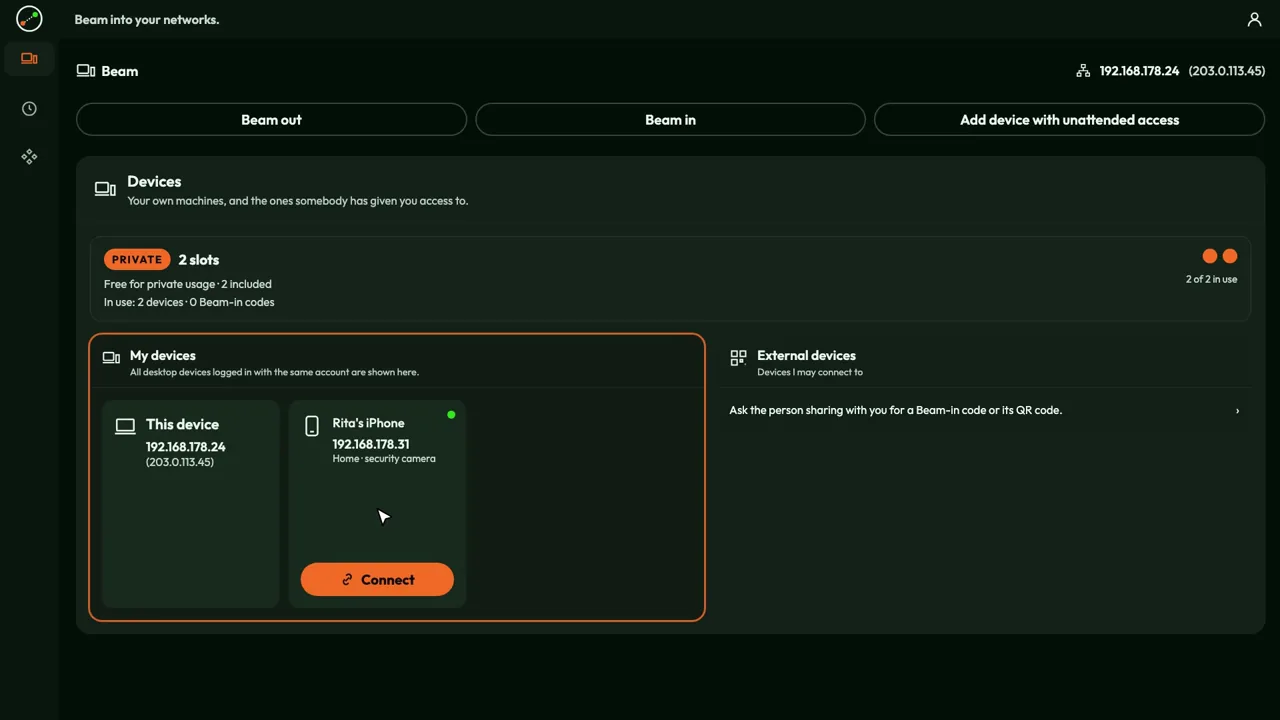
Task: Click the laptop icon on This device
Action: (125, 426)
